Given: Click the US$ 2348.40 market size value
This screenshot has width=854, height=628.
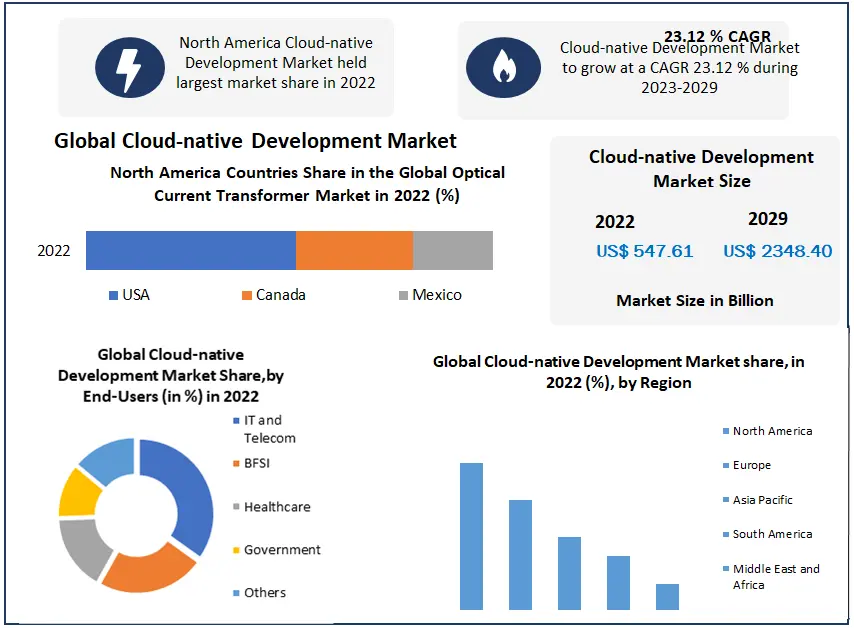Looking at the screenshot, I should (x=777, y=251).
